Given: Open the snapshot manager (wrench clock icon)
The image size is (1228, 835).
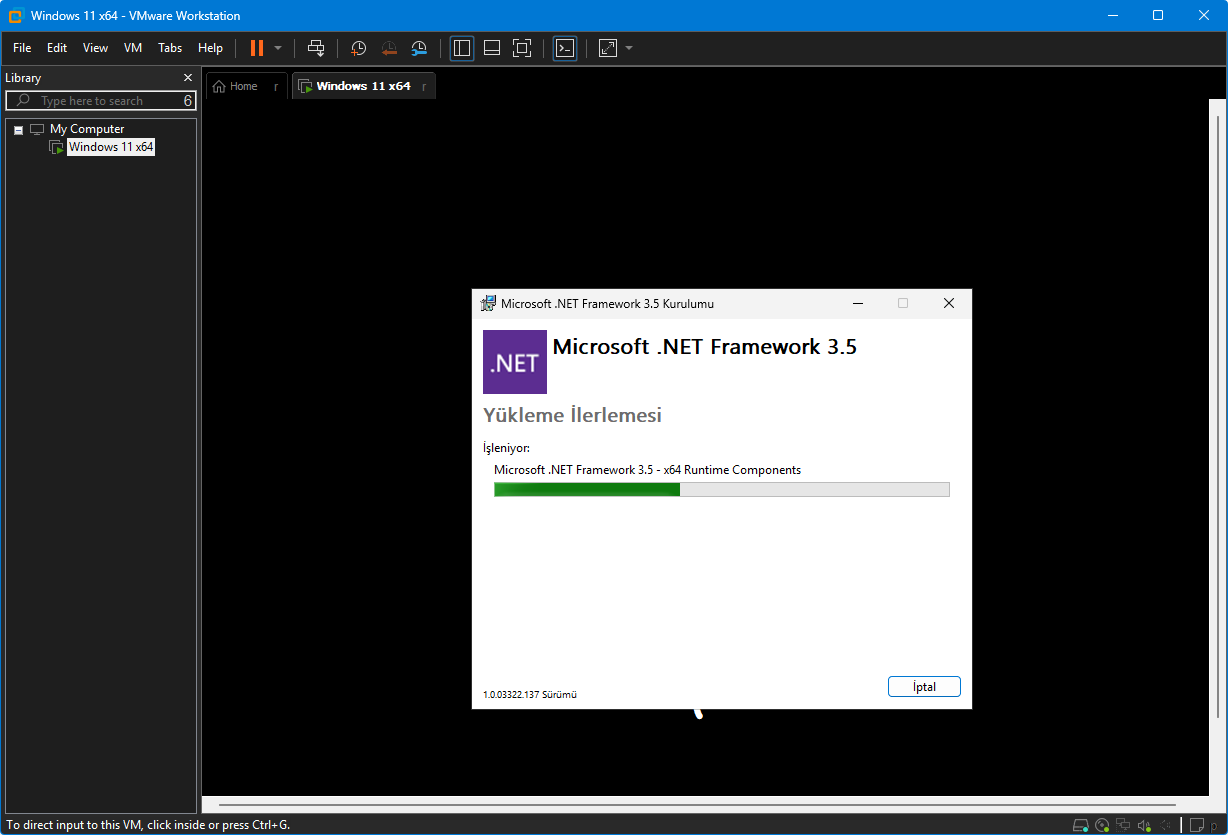Looking at the screenshot, I should [419, 48].
